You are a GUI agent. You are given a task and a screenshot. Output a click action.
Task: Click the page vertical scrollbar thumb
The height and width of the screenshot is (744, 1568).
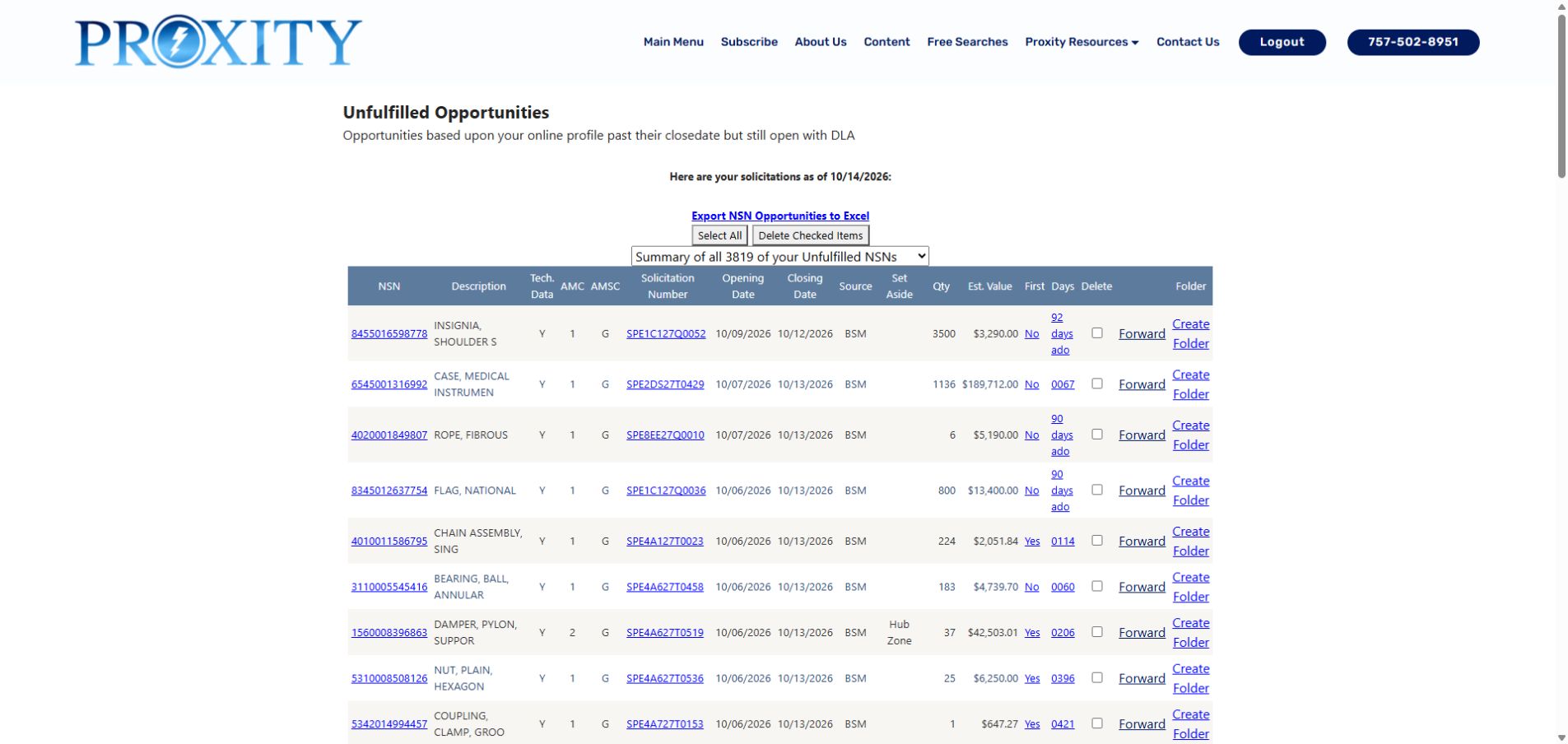tap(1561, 95)
